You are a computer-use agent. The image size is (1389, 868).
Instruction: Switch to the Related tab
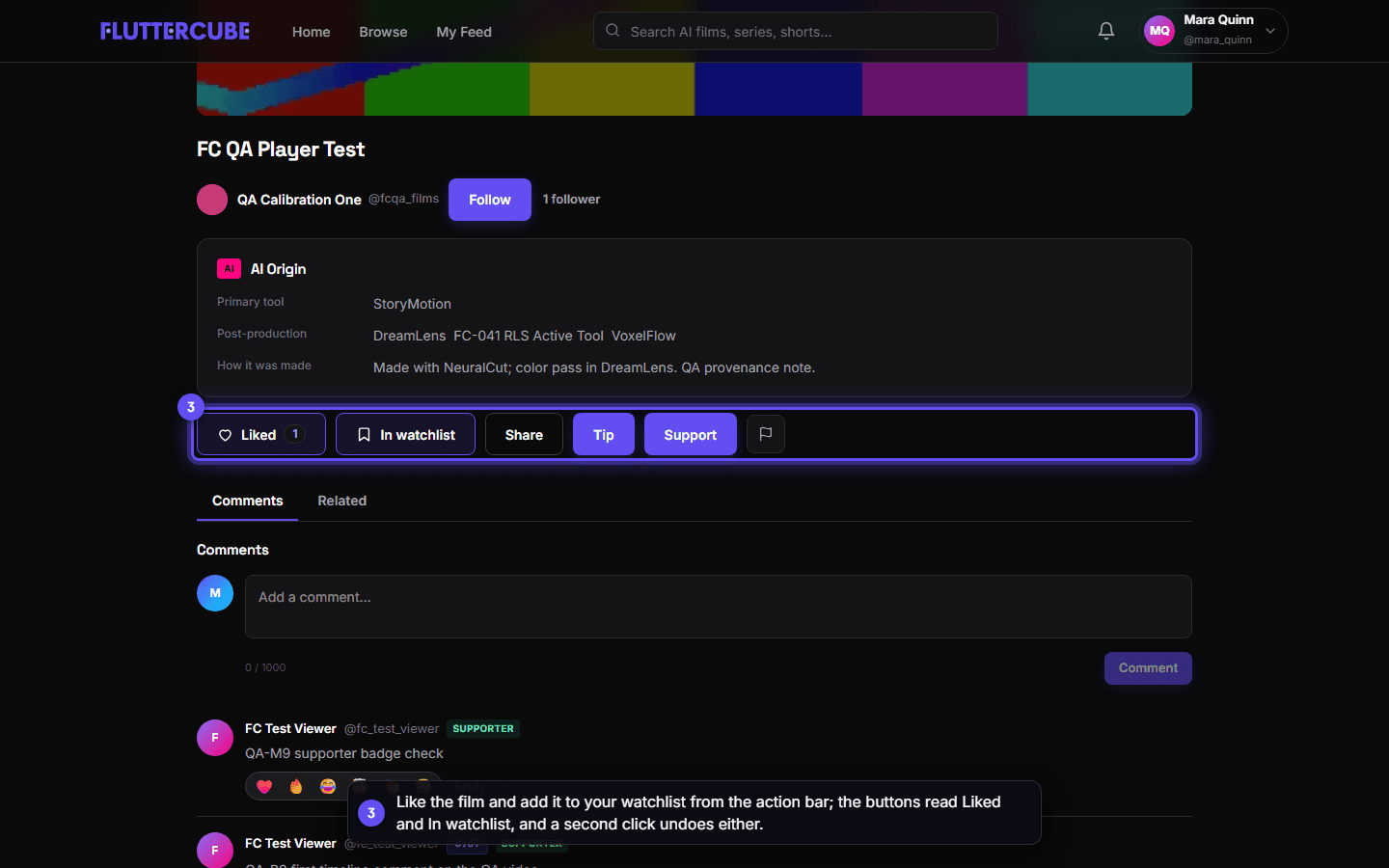(x=342, y=501)
